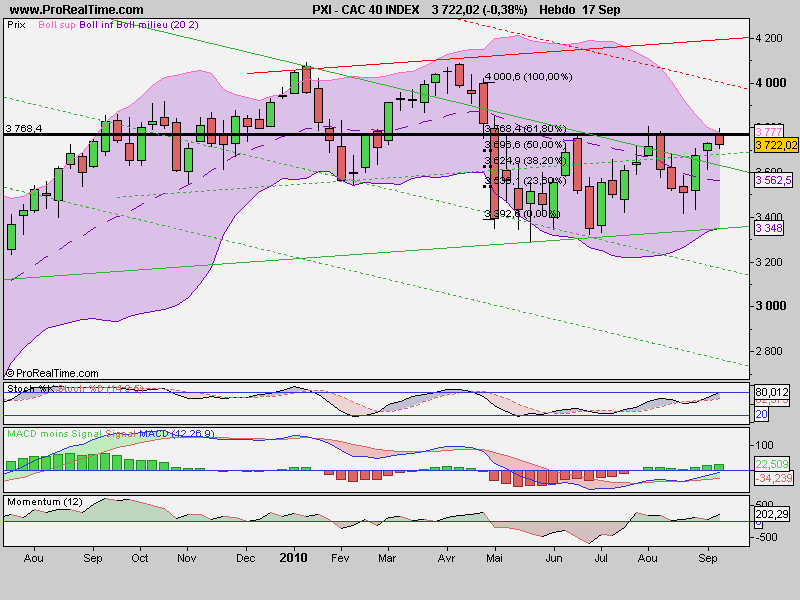Image resolution: width=800 pixels, height=600 pixels.
Task: Select the MACD moins Signal label
Action: pos(54,434)
